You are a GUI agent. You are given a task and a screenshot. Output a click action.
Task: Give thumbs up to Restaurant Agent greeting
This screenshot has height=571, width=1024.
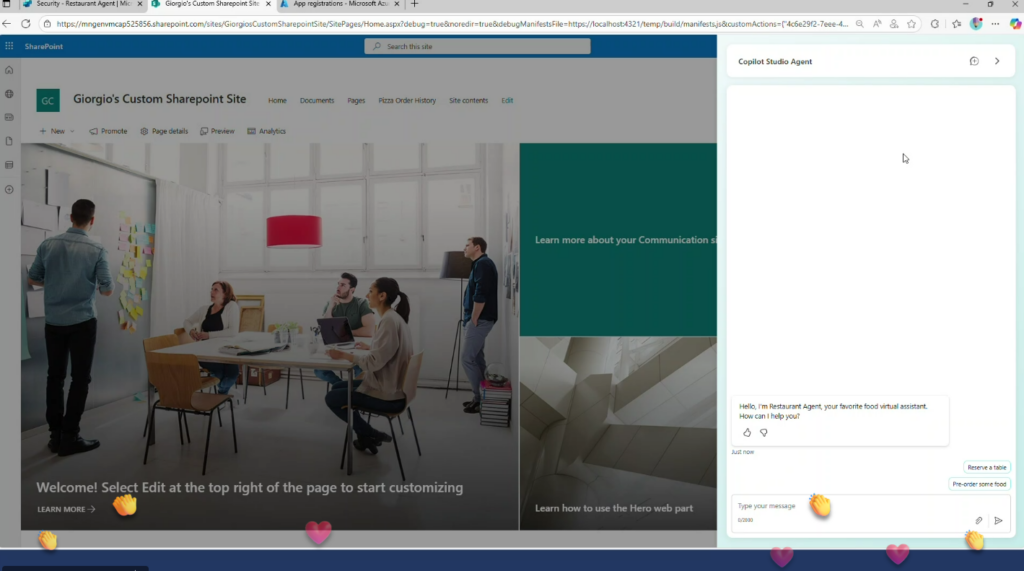[746, 432]
